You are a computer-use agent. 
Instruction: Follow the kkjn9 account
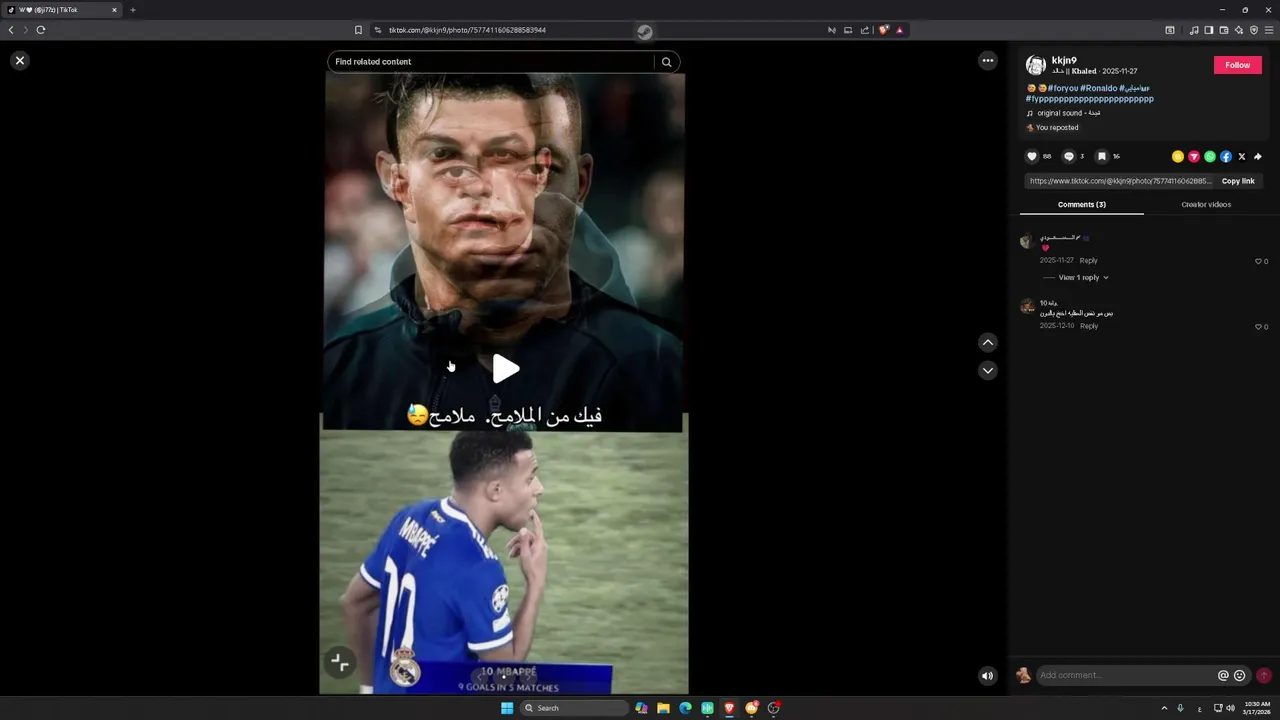(1238, 65)
